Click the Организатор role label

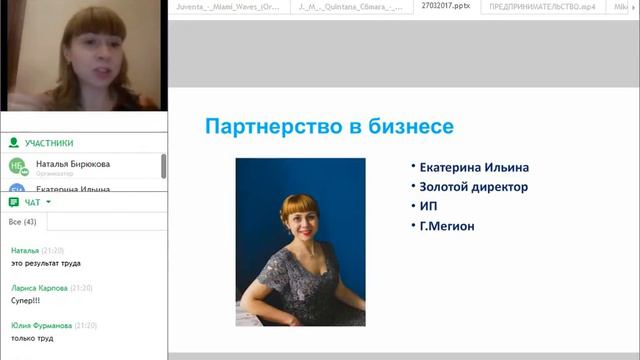click(x=54, y=173)
